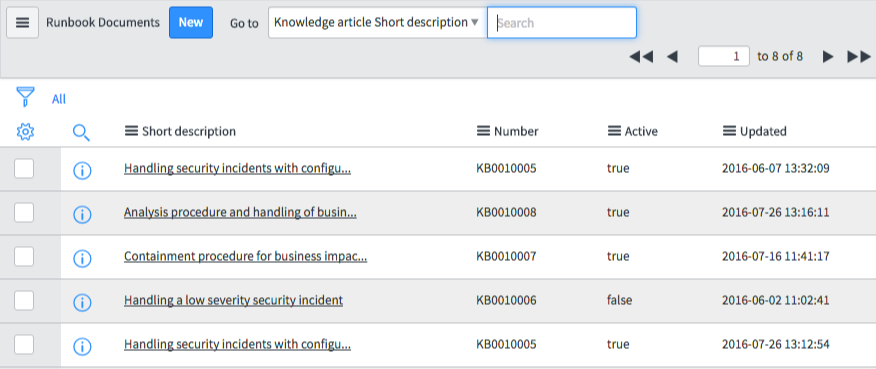
Task: Open Handling security incidents updated 2016-07-26 13:12:54
Action: pyautogui.click(x=237, y=344)
